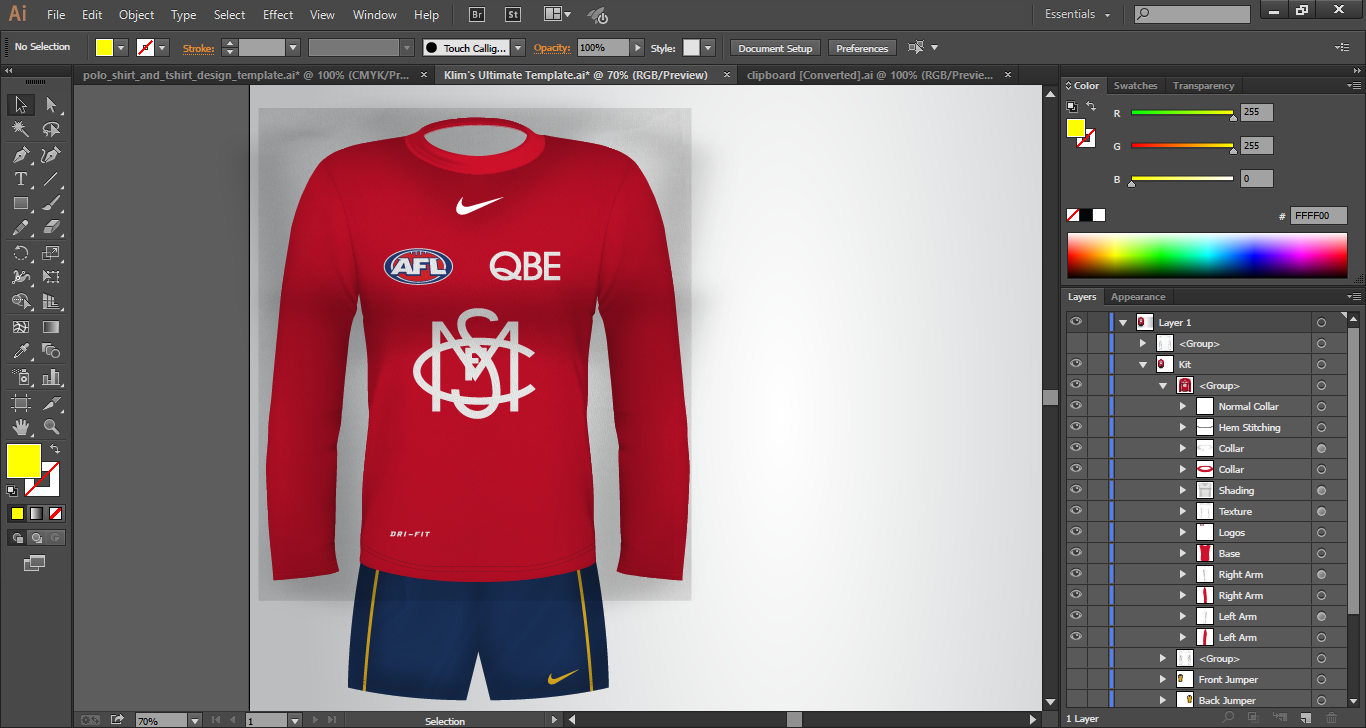The height and width of the screenshot is (728, 1366).
Task: Click the FFFF00 hex color field
Action: point(1318,216)
